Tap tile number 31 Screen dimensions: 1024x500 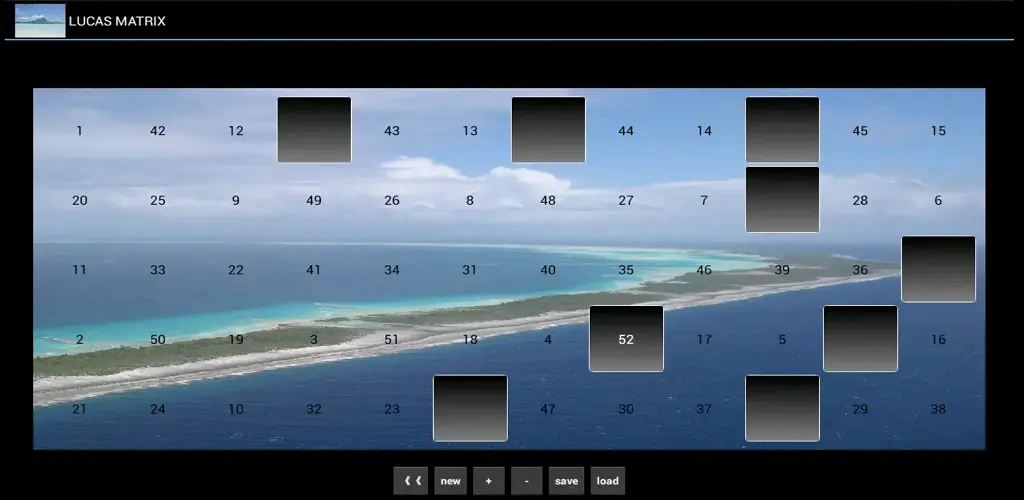[470, 270]
